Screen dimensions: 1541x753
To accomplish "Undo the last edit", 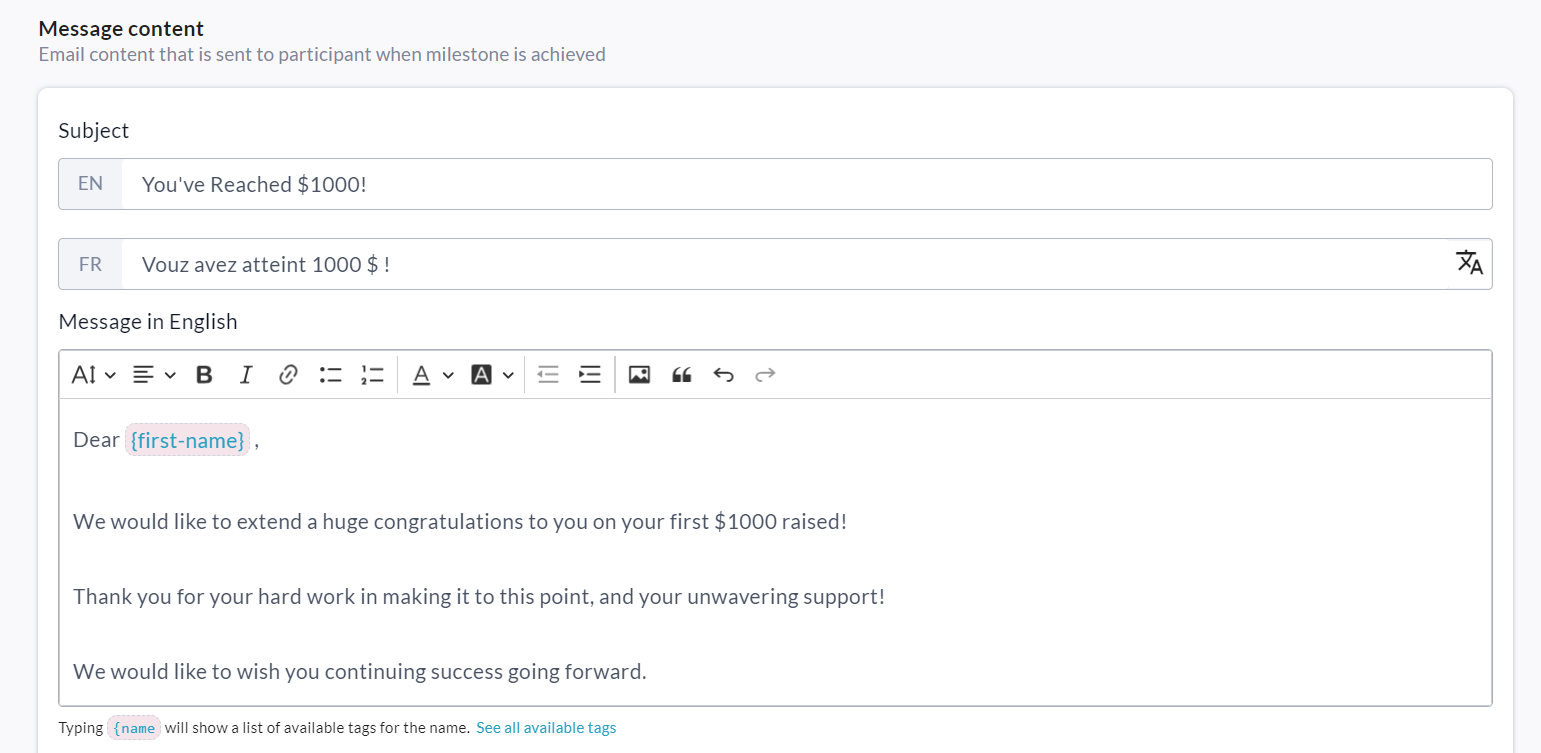I will point(723,375).
